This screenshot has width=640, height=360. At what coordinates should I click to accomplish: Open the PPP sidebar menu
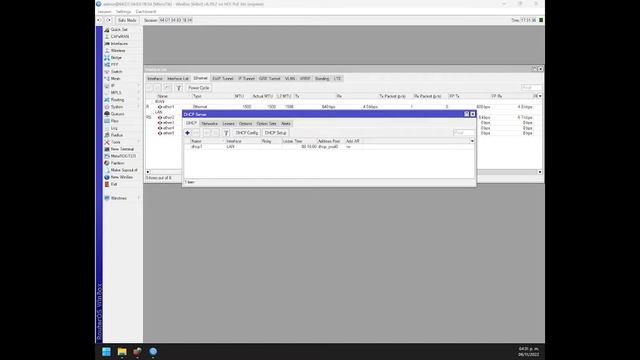coord(115,64)
